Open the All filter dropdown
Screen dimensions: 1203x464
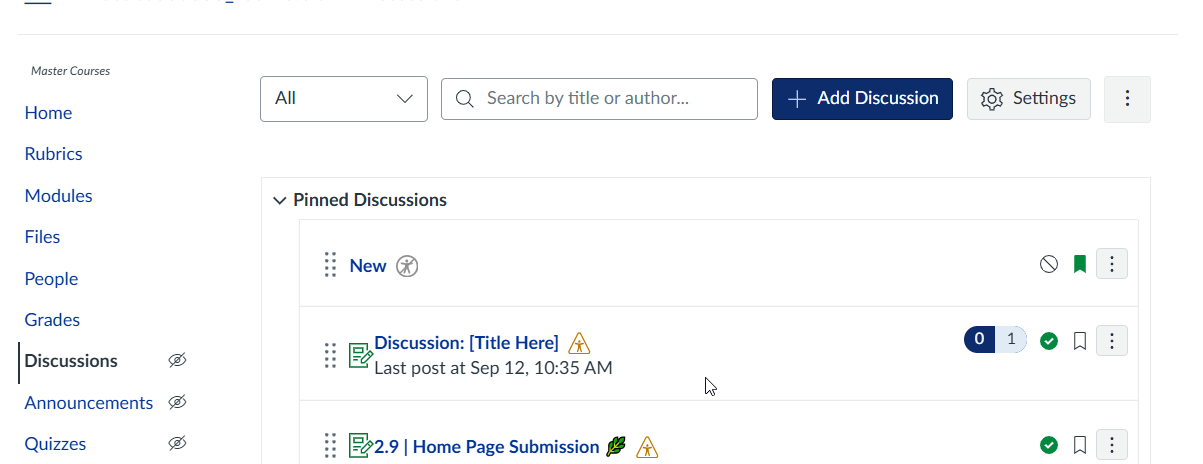(344, 99)
